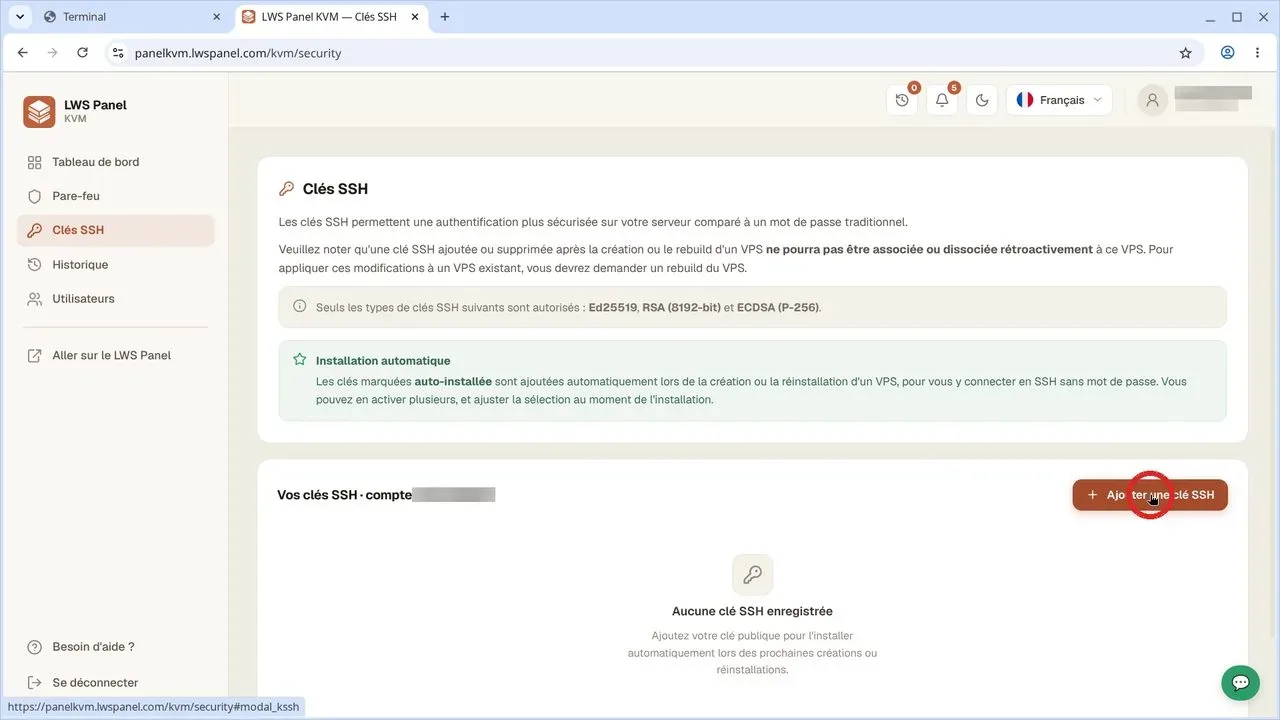
Task: Click the browser back arrow
Action: [x=23, y=53]
